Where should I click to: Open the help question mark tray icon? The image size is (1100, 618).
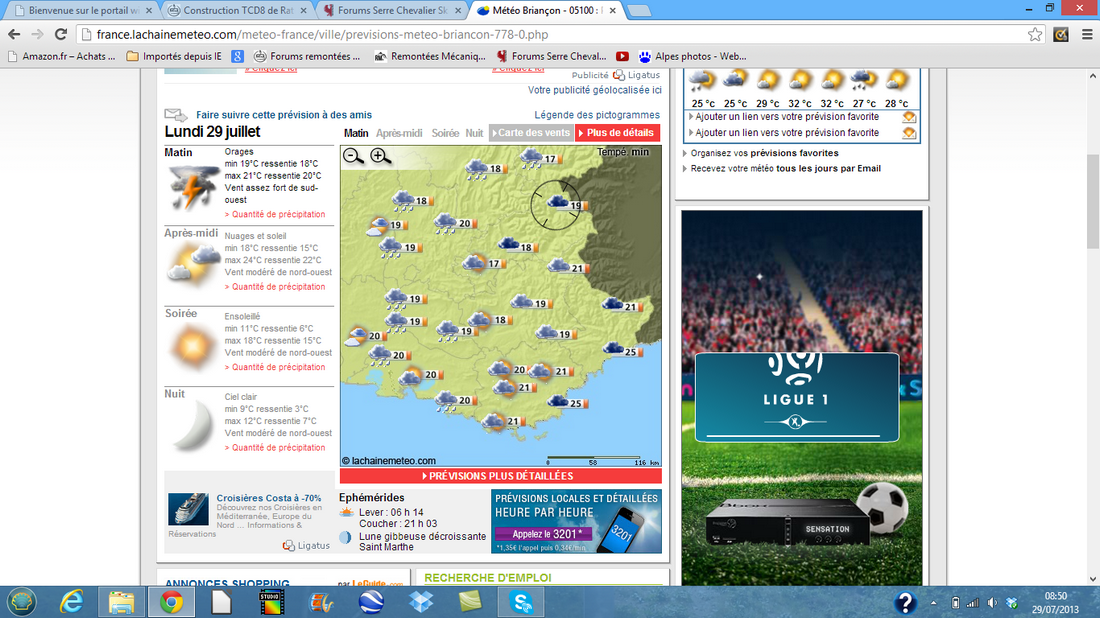[905, 603]
